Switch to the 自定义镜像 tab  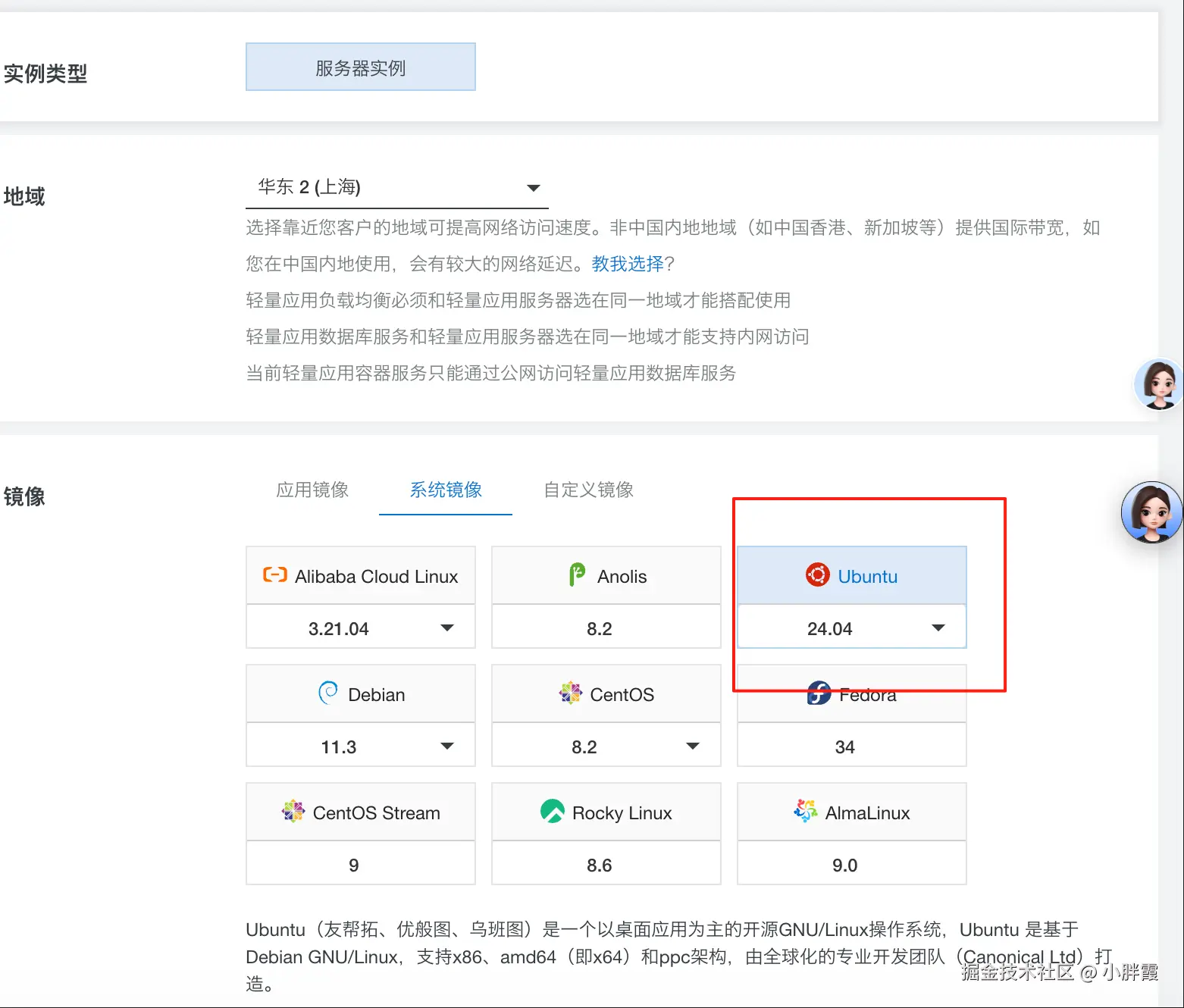[x=588, y=490]
